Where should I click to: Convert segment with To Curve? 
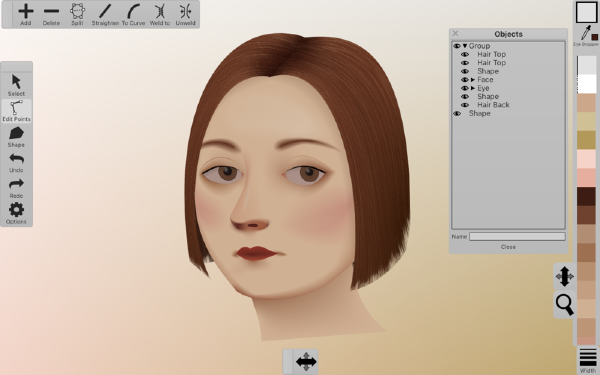pos(133,14)
